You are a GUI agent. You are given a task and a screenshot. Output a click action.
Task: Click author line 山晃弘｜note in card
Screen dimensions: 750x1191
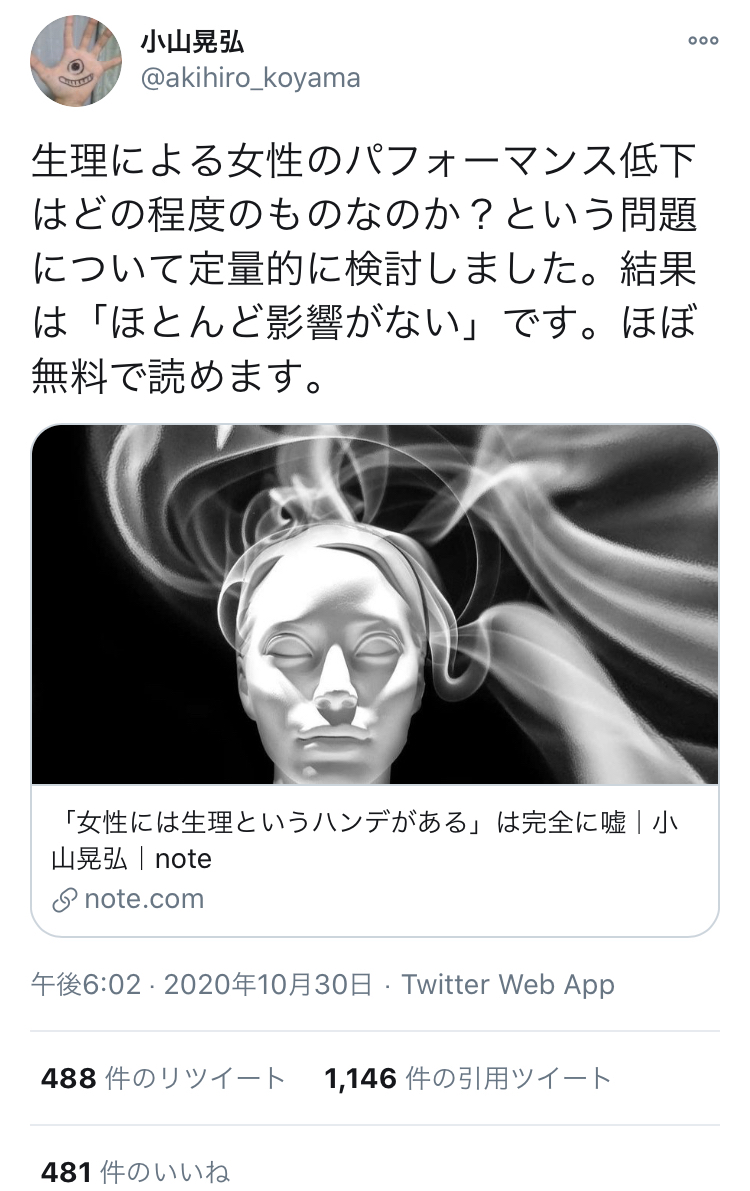click(131, 859)
